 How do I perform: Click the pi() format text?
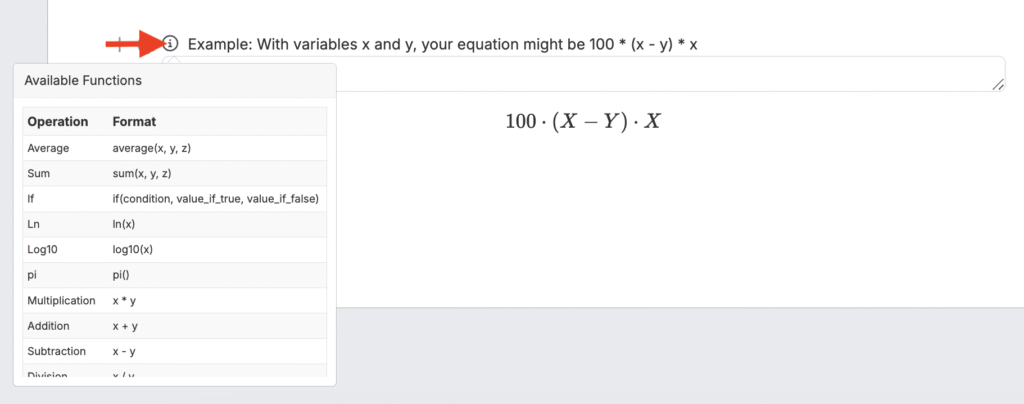[123, 275]
